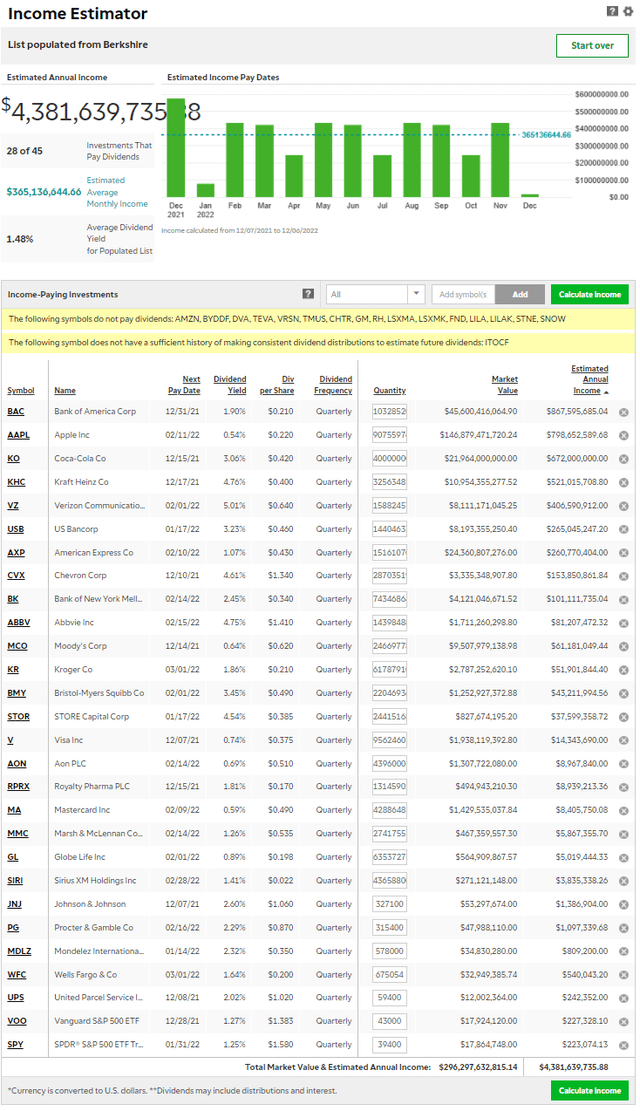The image size is (640, 1111).
Task: Sort by Div per Share column
Action: point(277,385)
